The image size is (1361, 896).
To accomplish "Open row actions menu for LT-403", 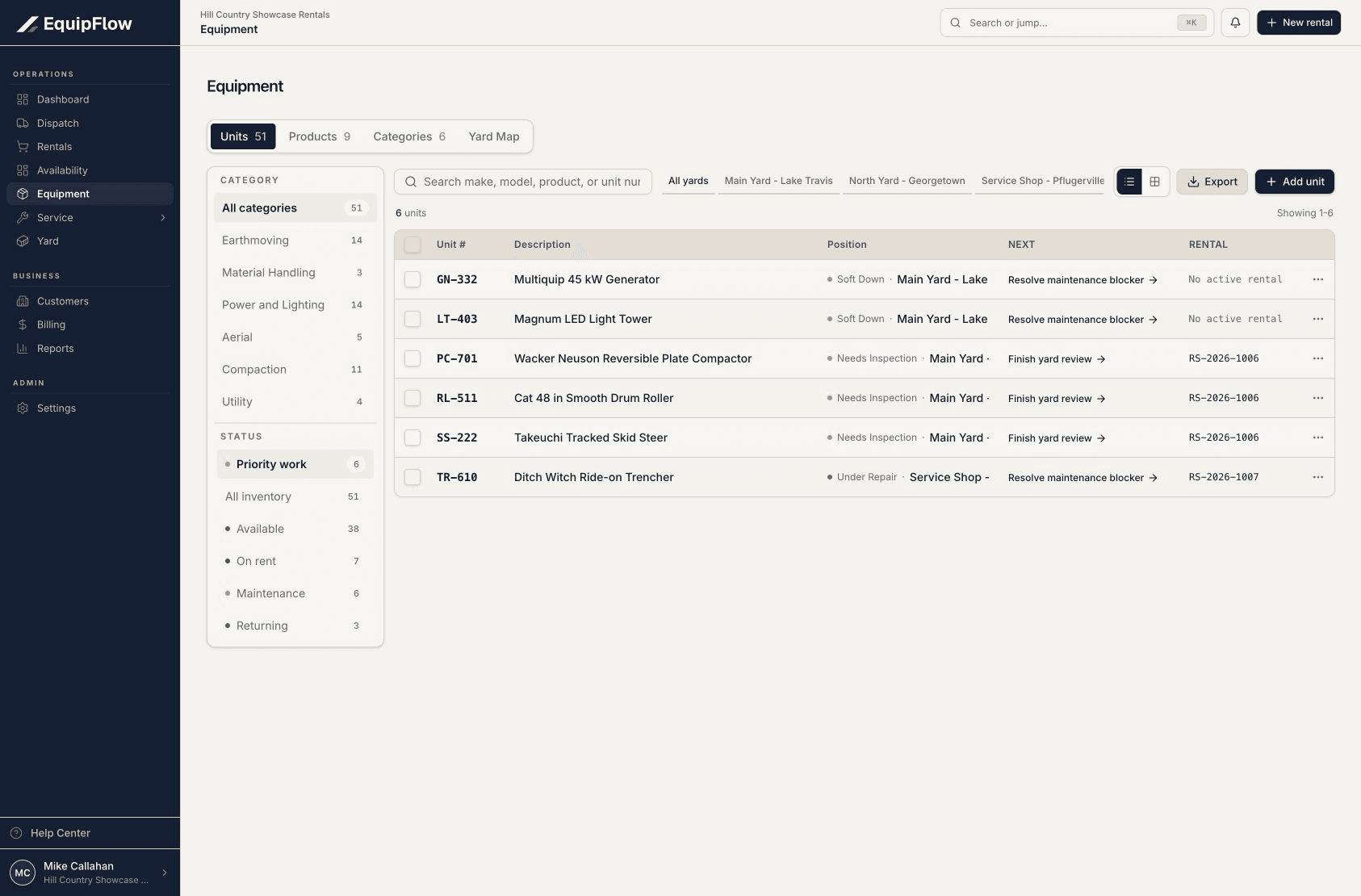I will (1318, 319).
